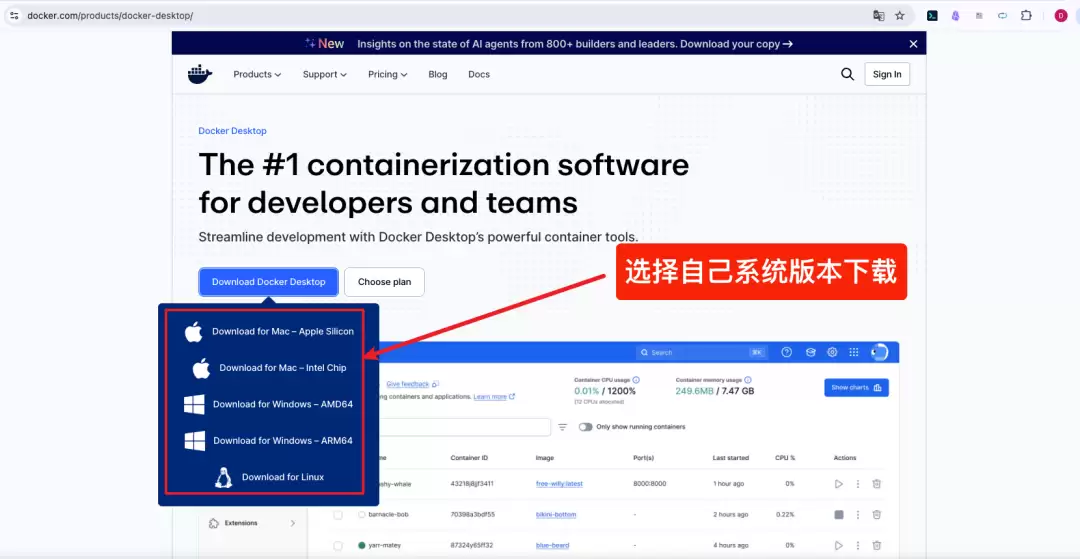
Task: Click the Docker whale logo
Action: tap(200, 74)
